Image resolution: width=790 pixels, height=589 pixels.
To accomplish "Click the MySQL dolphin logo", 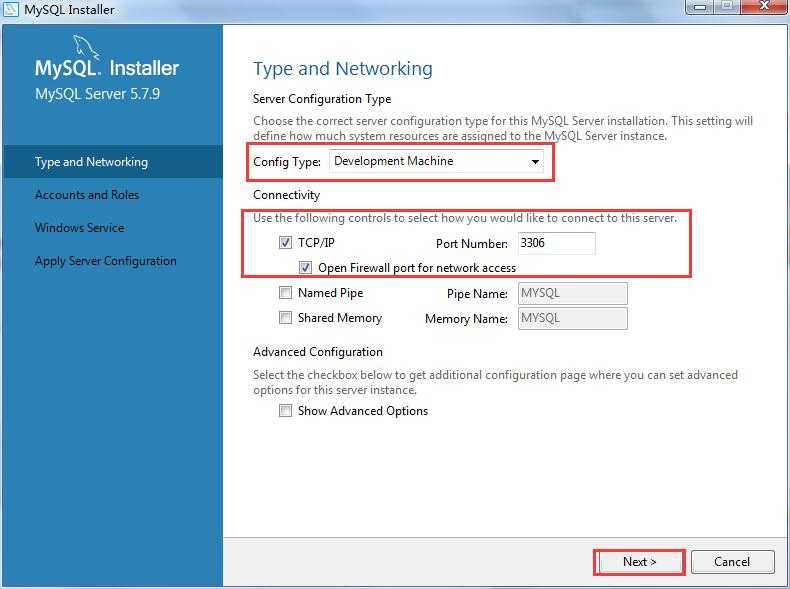I will click(86, 48).
